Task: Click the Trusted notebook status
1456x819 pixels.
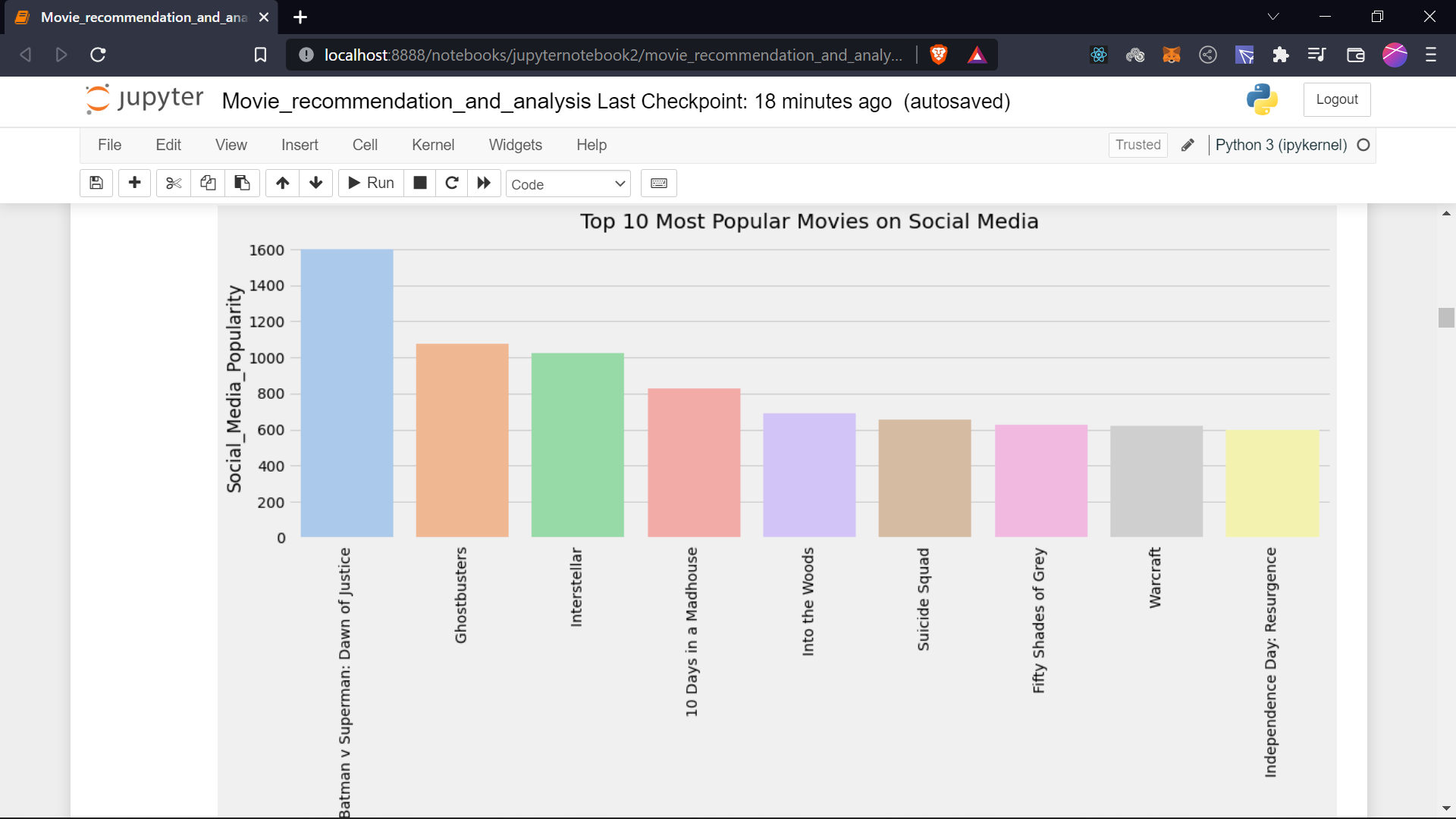Action: (x=1137, y=145)
